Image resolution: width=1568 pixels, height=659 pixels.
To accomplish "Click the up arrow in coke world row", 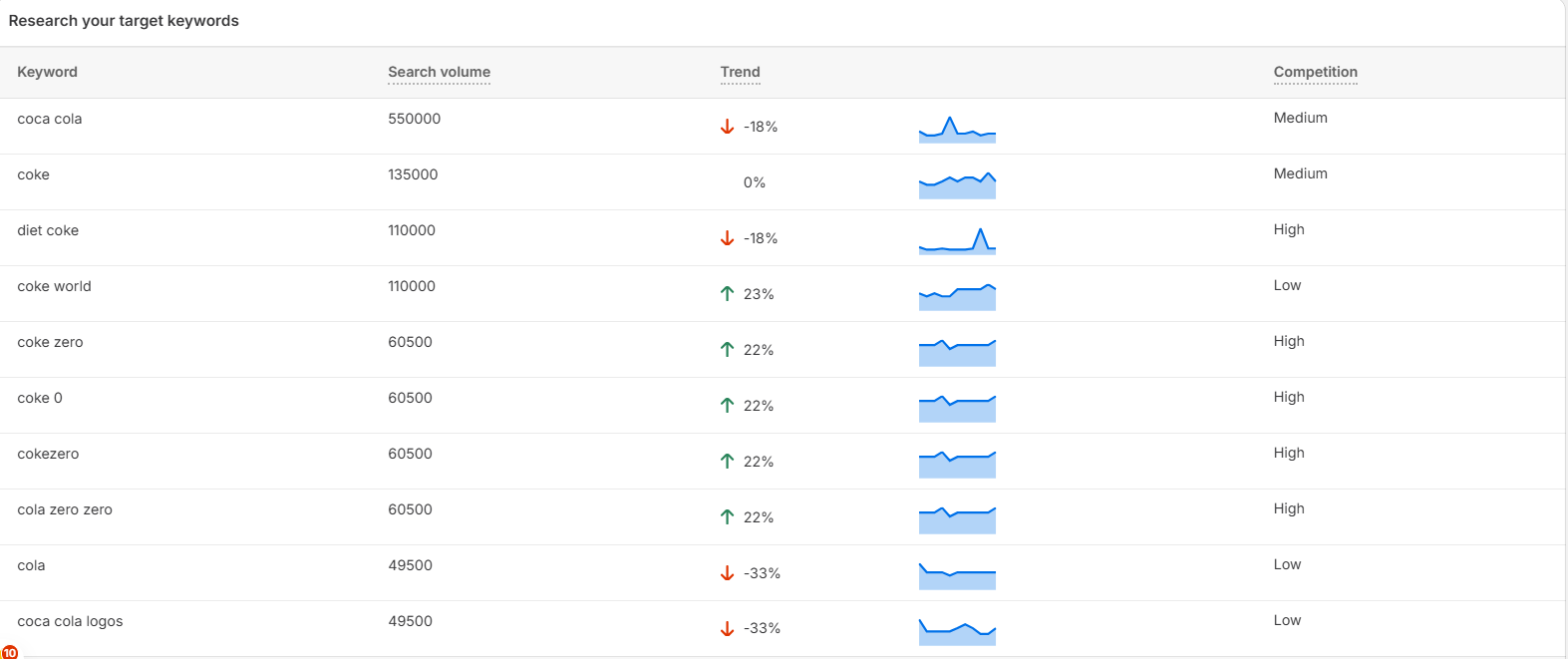I will point(727,294).
